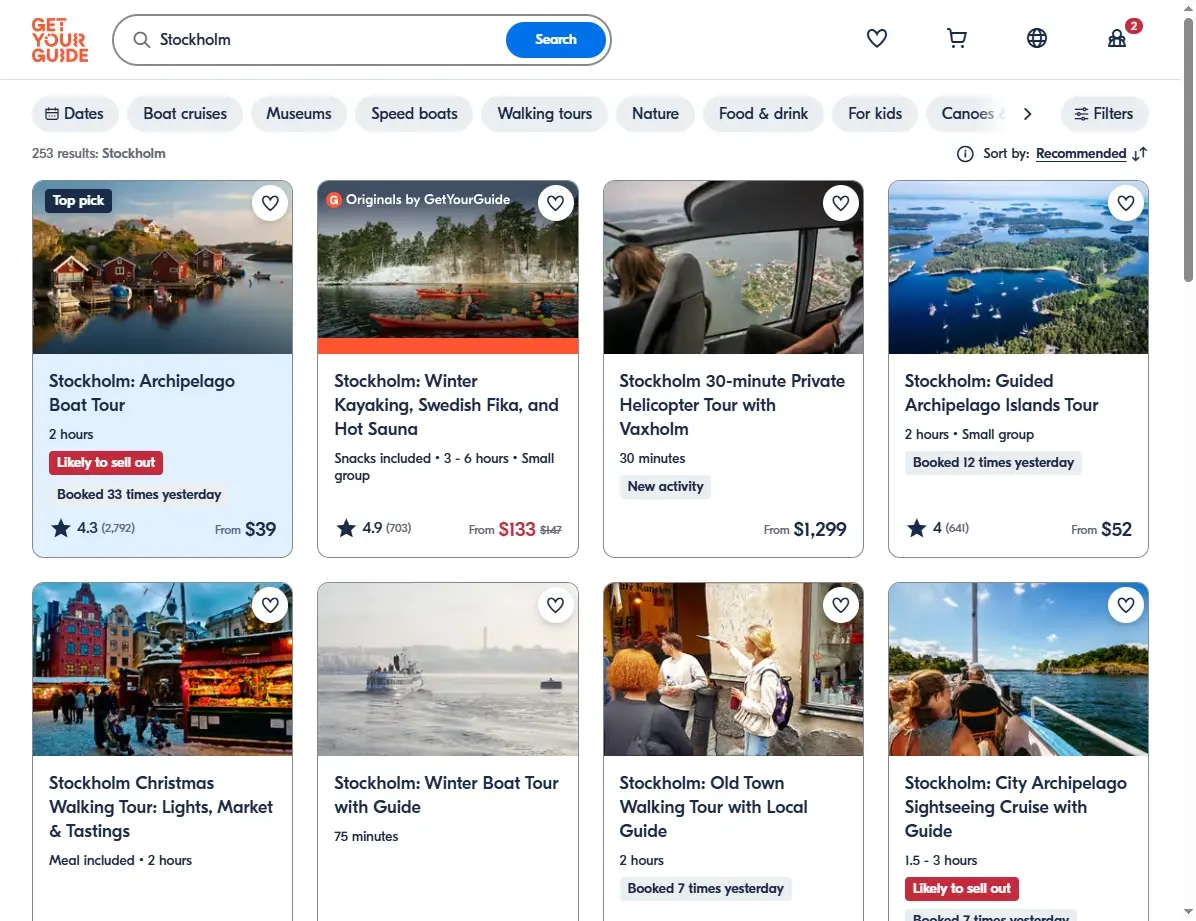
Task: Open the Filters panel
Action: coord(1104,114)
